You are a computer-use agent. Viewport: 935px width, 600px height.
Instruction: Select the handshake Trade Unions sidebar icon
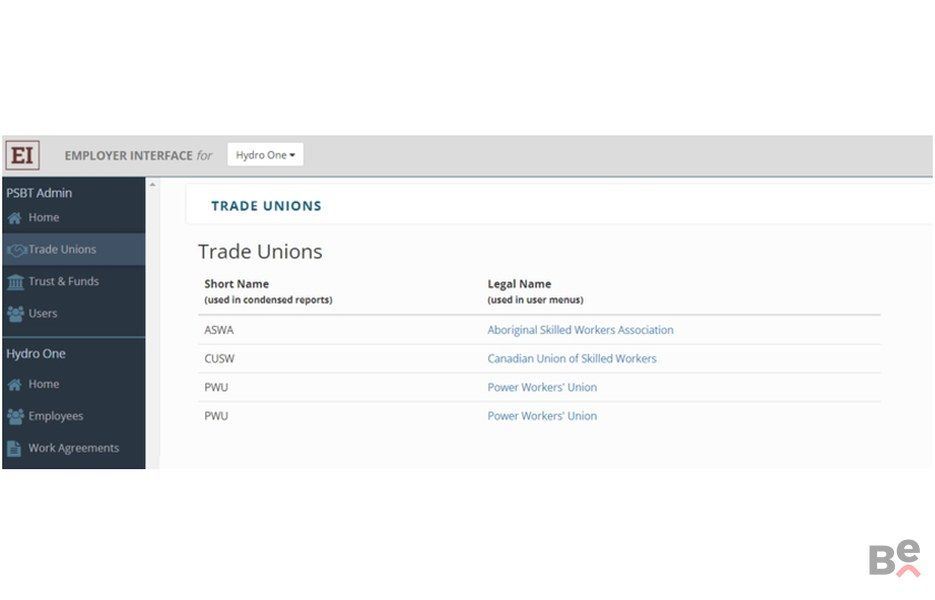(x=16, y=250)
